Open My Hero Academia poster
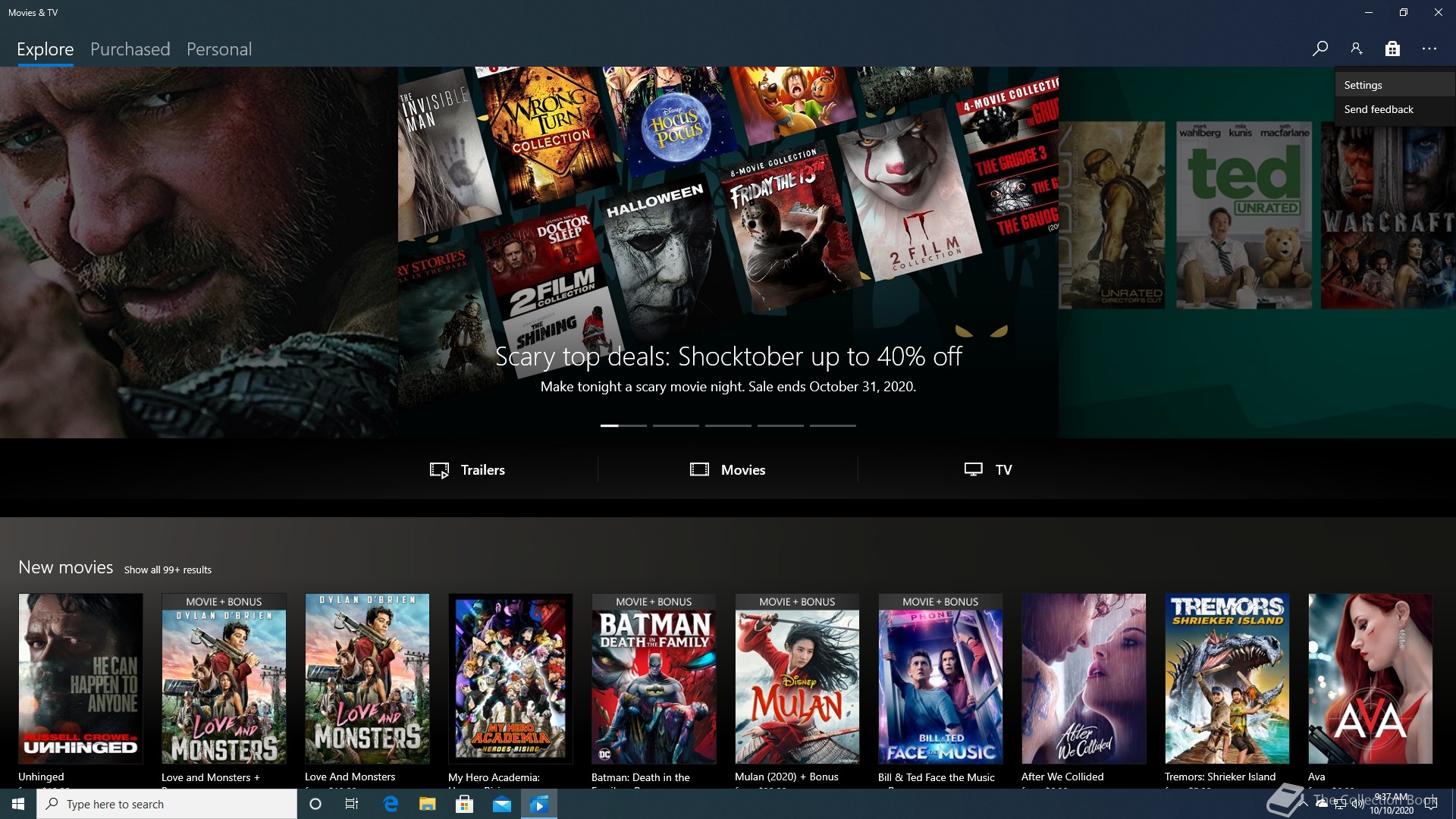This screenshot has width=1456, height=819. (x=510, y=679)
